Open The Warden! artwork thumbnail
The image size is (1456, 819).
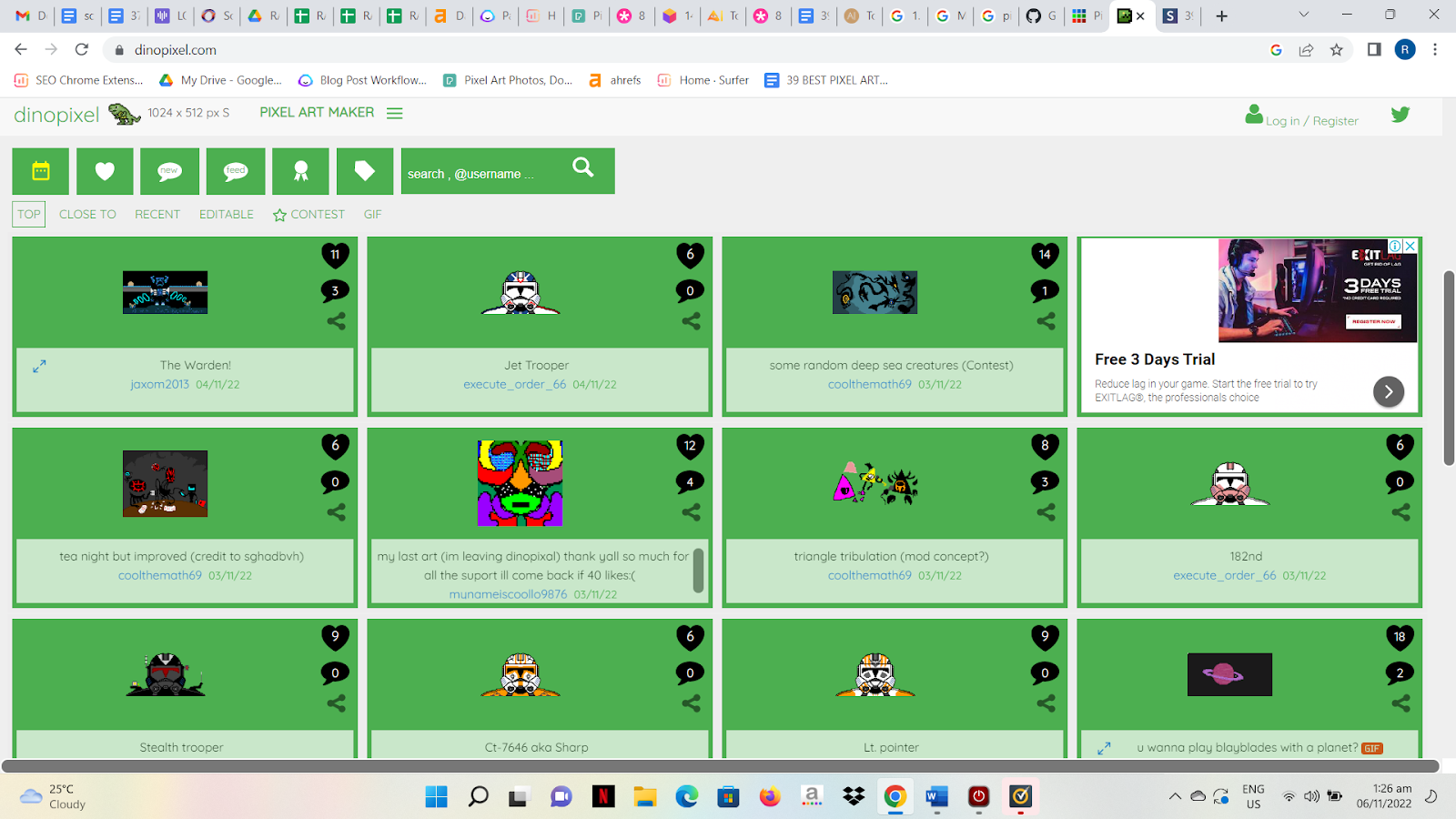point(165,292)
